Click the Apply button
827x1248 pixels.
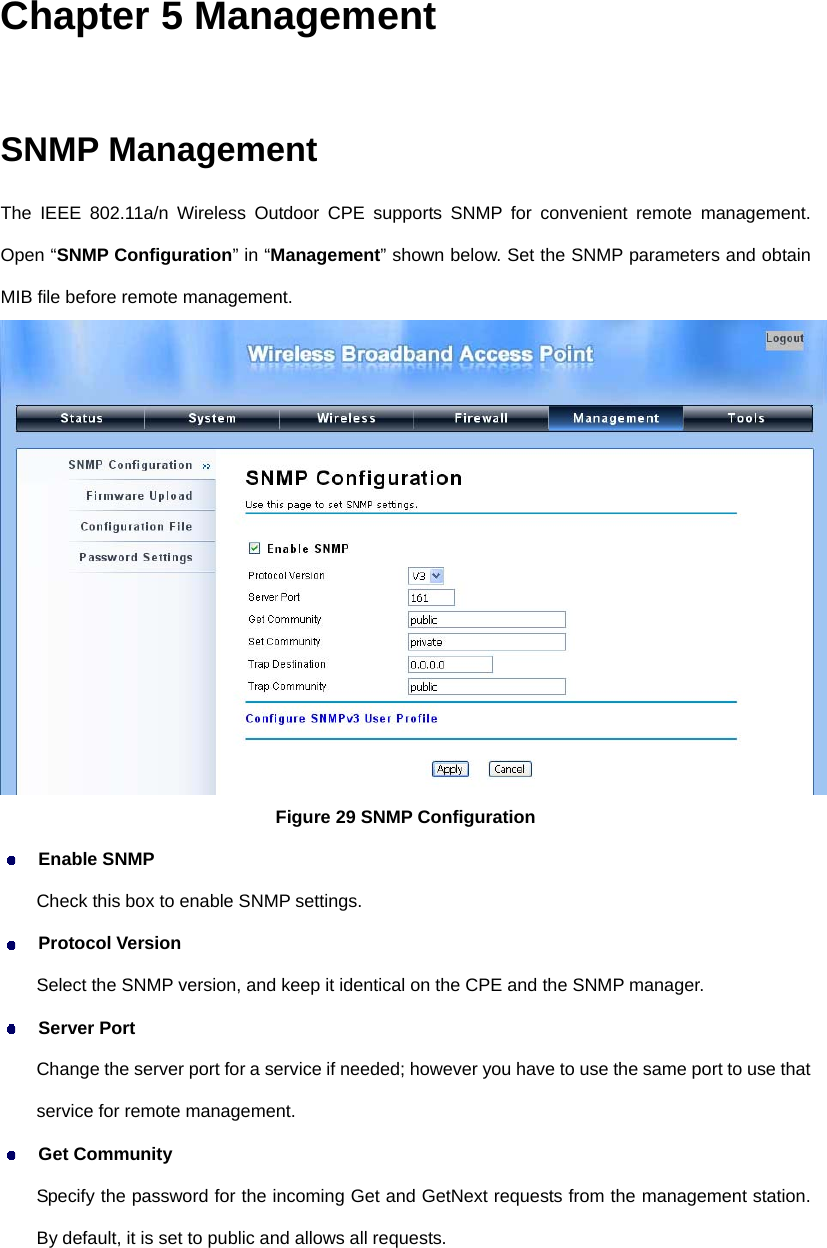point(450,769)
